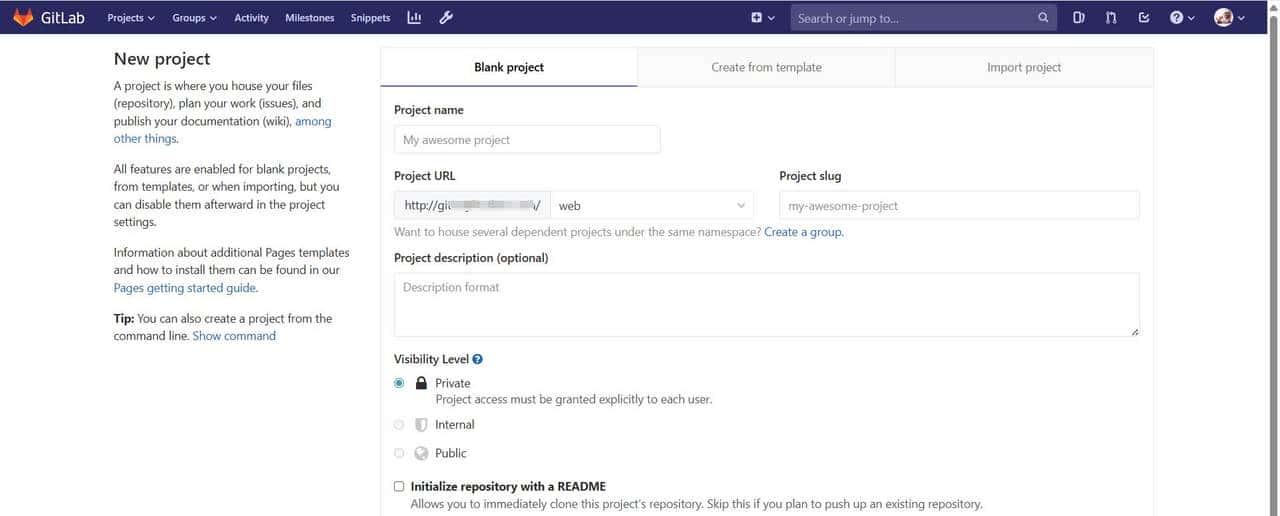
Task: Click the Public globe icon
Action: (421, 453)
